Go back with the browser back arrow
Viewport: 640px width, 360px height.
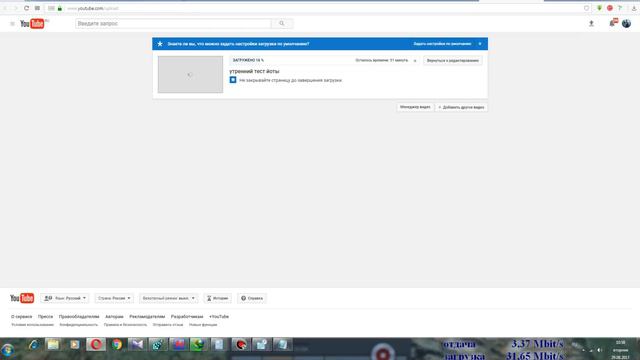[5, 8]
